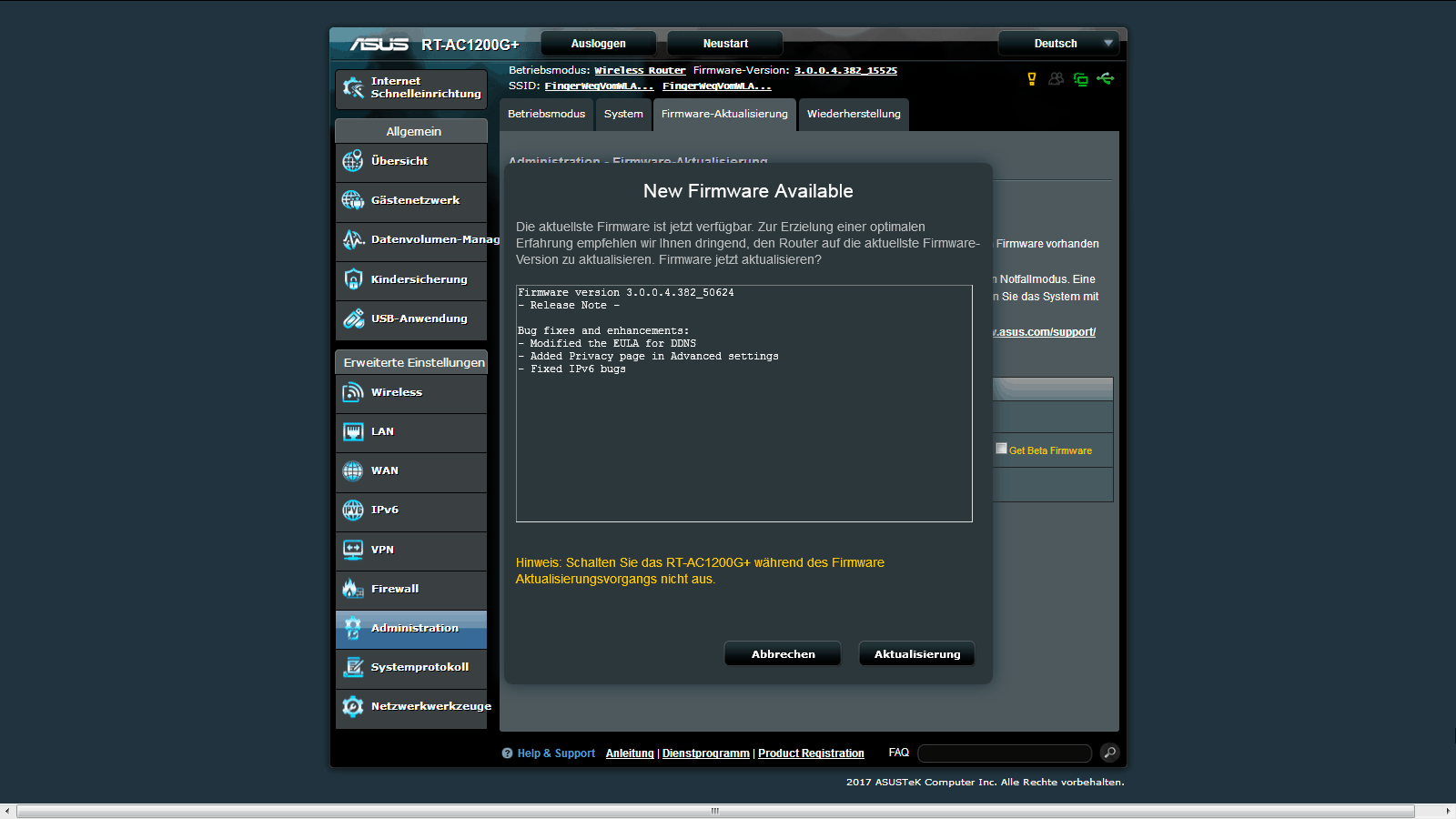This screenshot has width=1456, height=819.
Task: Click the Erweiterte Einstellungen section header
Action: [411, 362]
